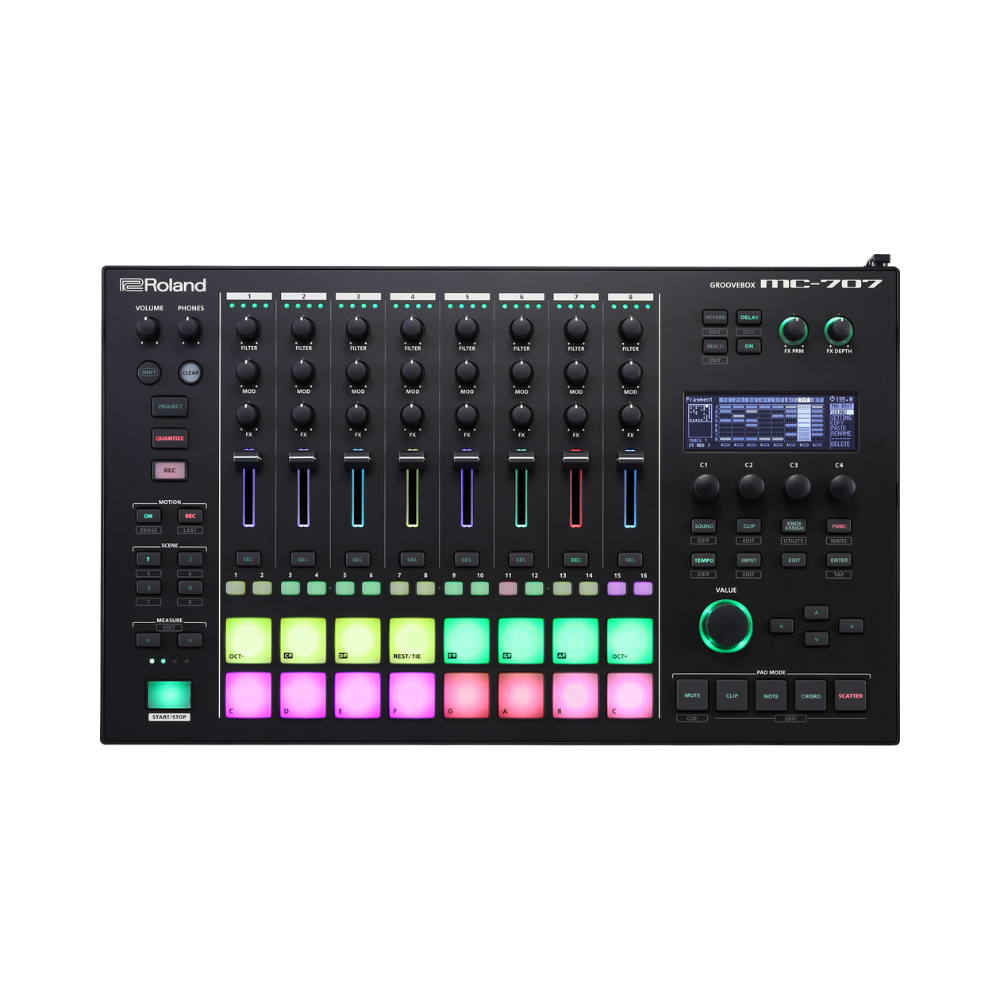Enable MOTION recording with the REC button
The image size is (1000, 1000).
tap(190, 515)
